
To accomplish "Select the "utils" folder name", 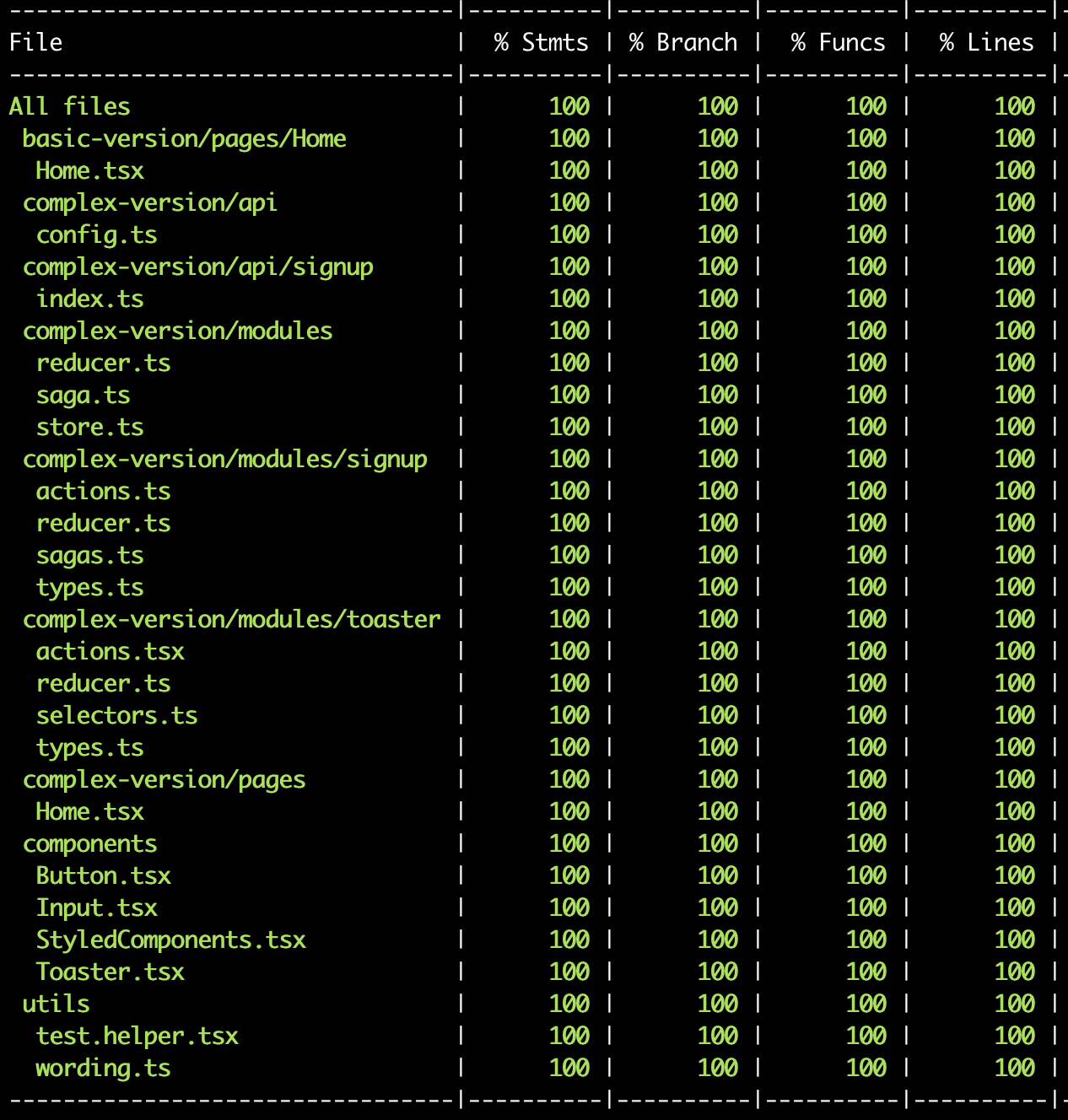I will (57, 1004).
